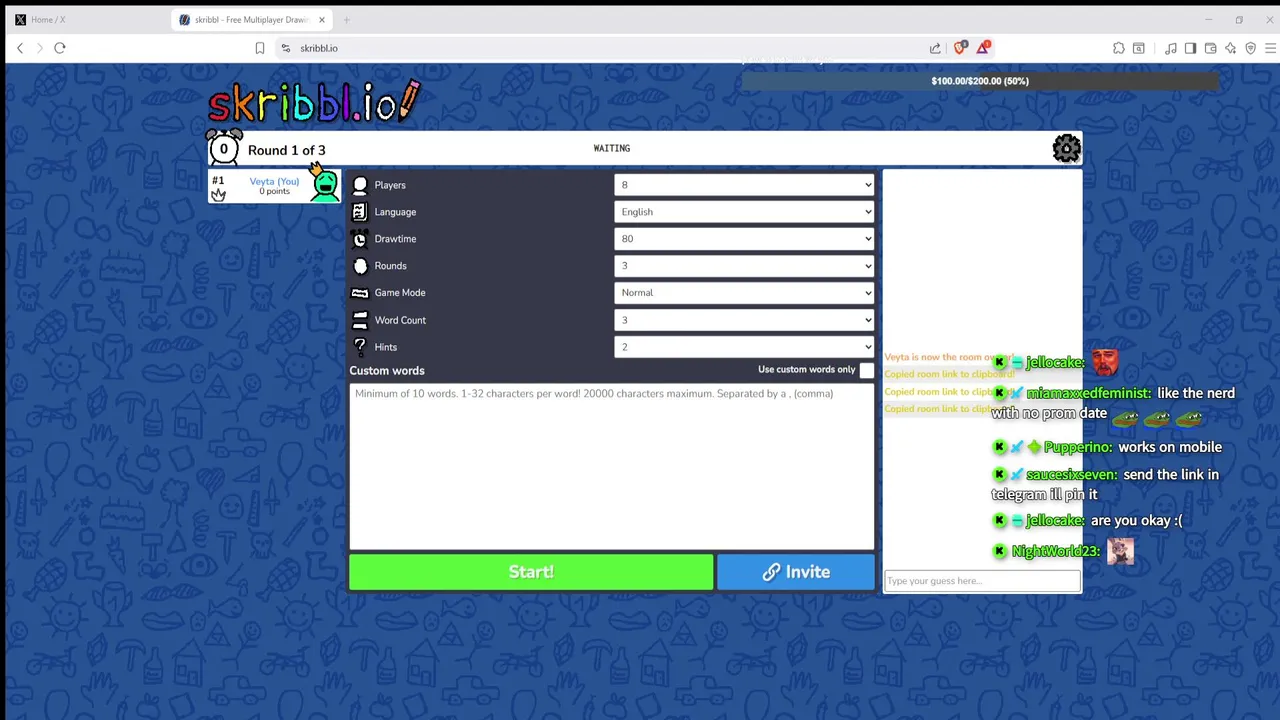
Task: Click the green player avatar
Action: 324,185
